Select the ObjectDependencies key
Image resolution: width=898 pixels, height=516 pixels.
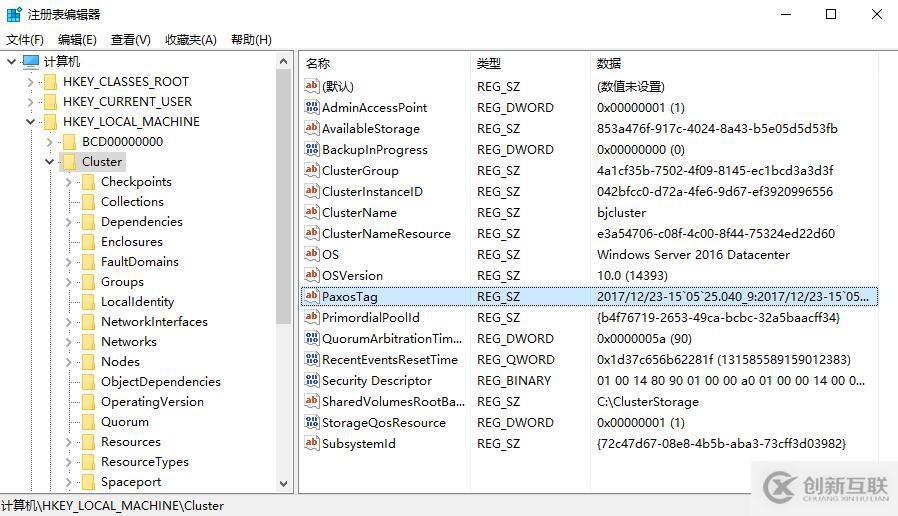click(x=161, y=382)
